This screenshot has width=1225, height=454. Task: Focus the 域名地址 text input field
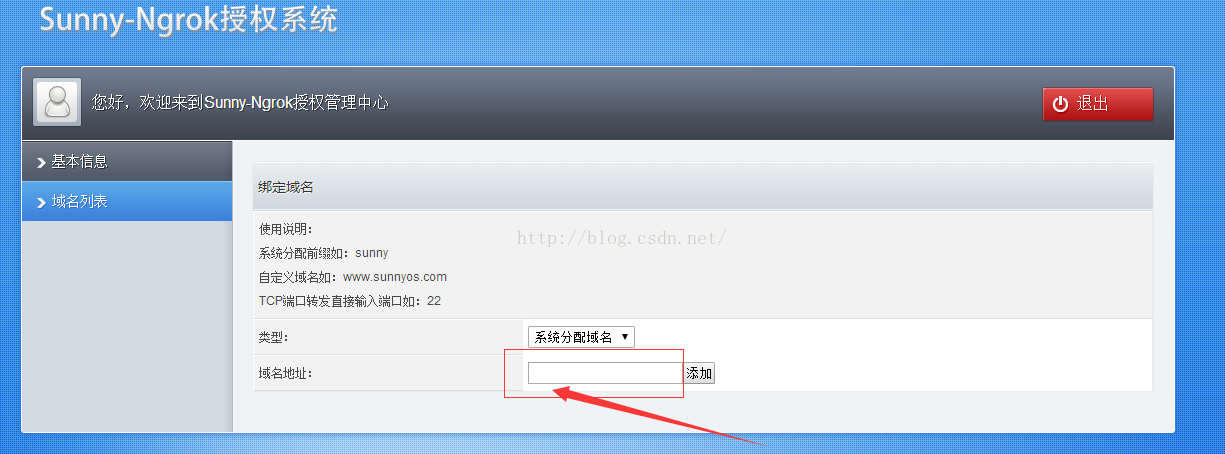pos(605,373)
